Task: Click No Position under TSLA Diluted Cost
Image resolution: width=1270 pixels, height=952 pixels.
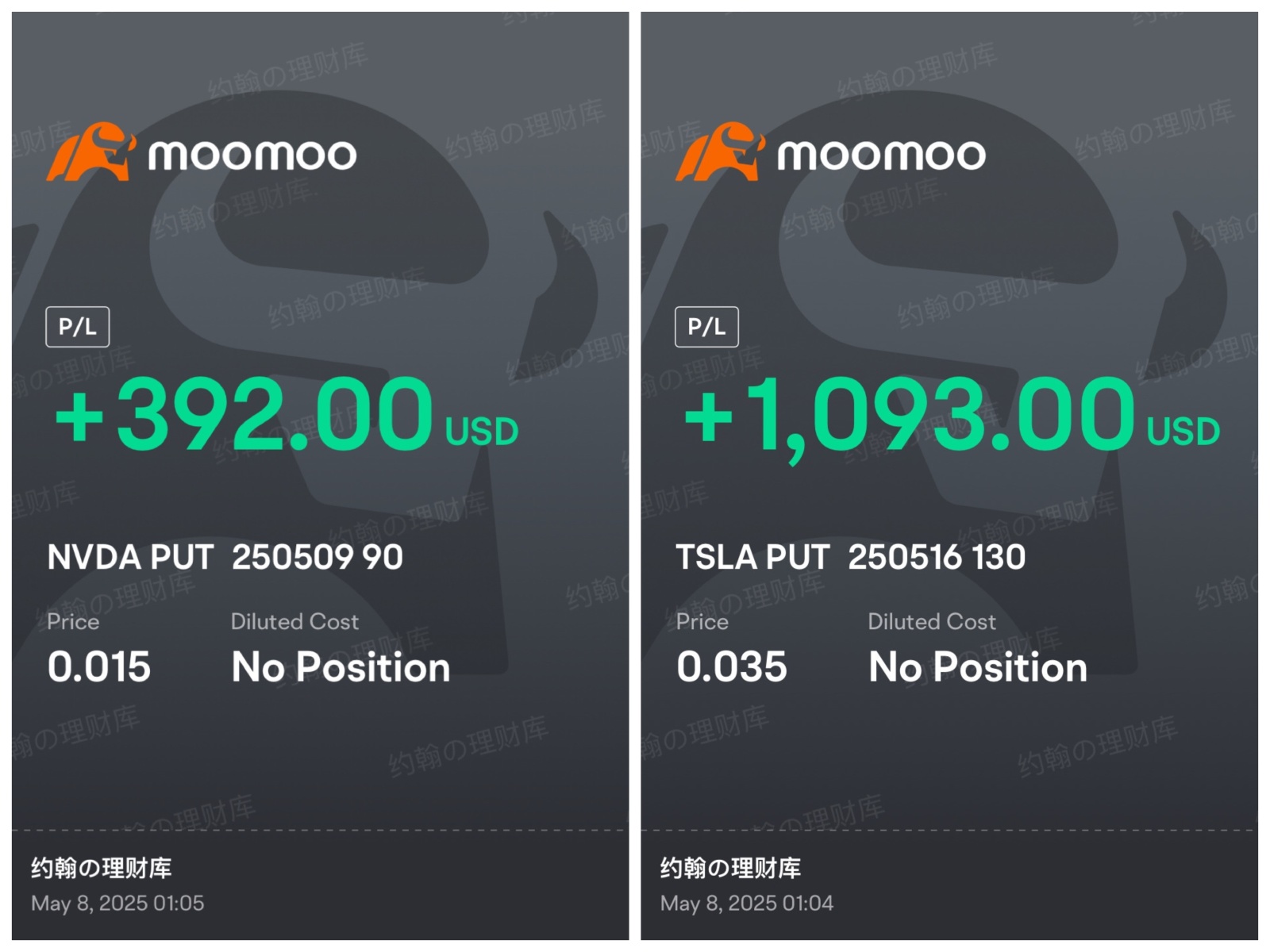Action: pos(978,667)
